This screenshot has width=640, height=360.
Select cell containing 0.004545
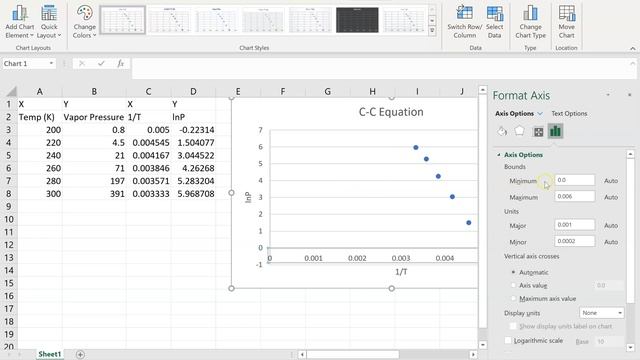tap(148, 142)
